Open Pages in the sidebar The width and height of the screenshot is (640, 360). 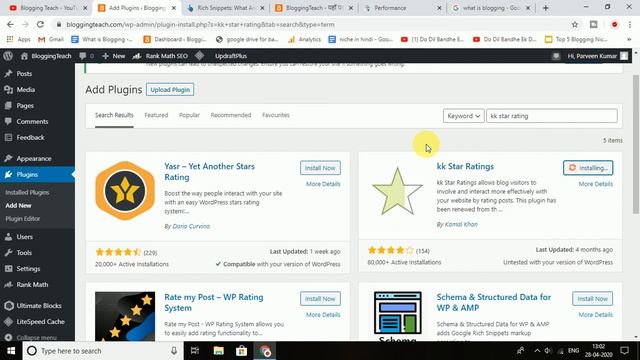tap(25, 106)
